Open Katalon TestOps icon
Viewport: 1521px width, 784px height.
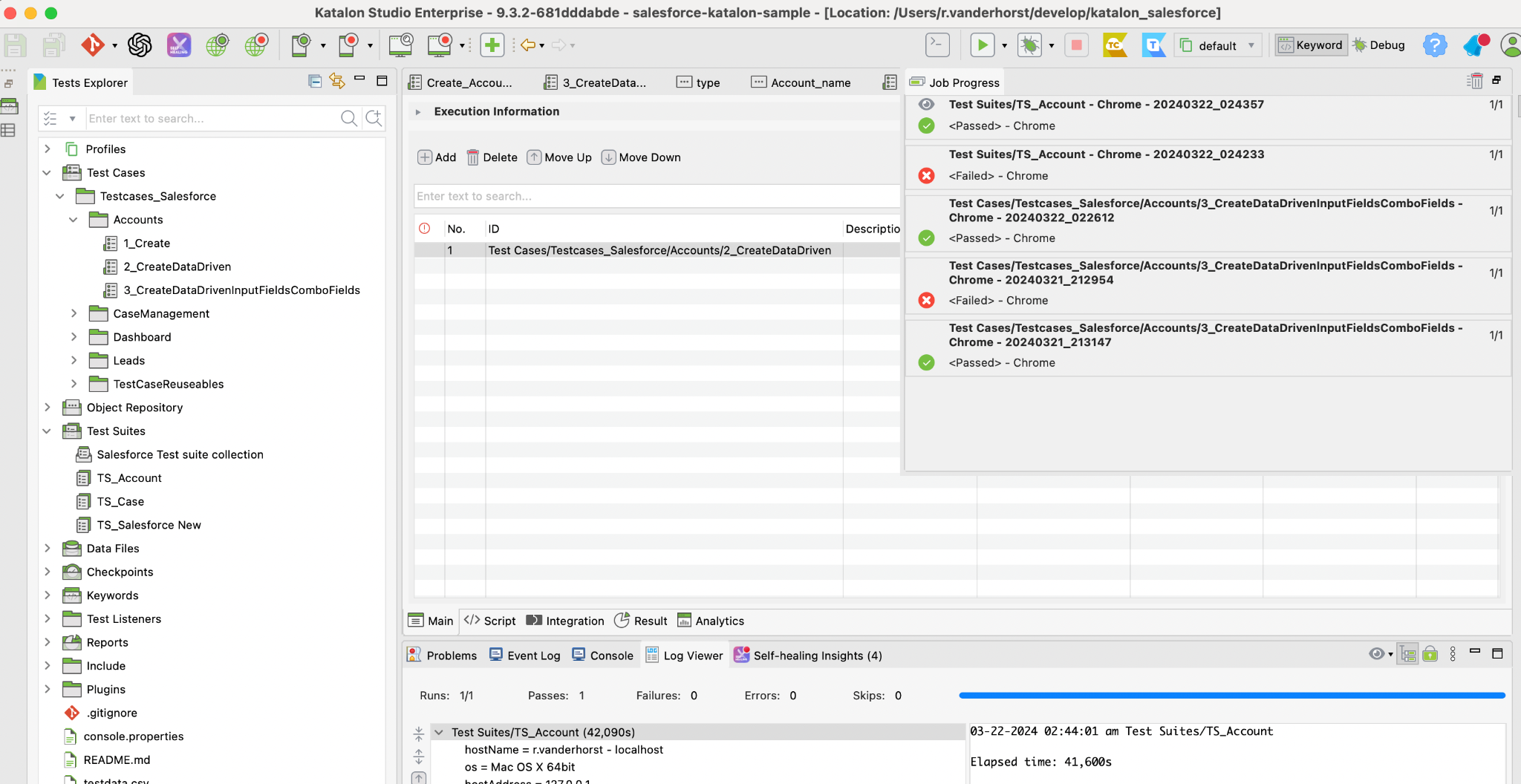[x=1153, y=45]
